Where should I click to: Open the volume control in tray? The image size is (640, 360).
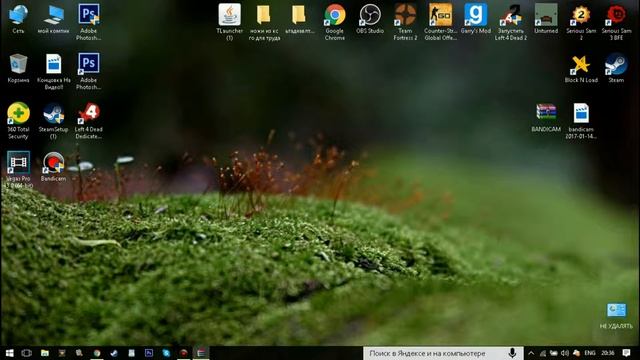565,353
